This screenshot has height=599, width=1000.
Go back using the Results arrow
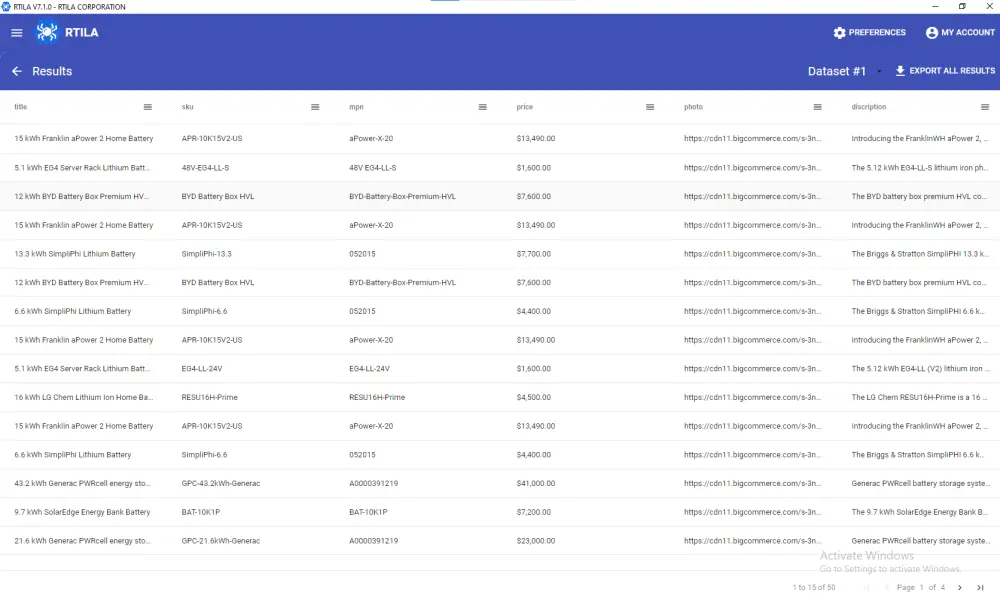(x=17, y=71)
